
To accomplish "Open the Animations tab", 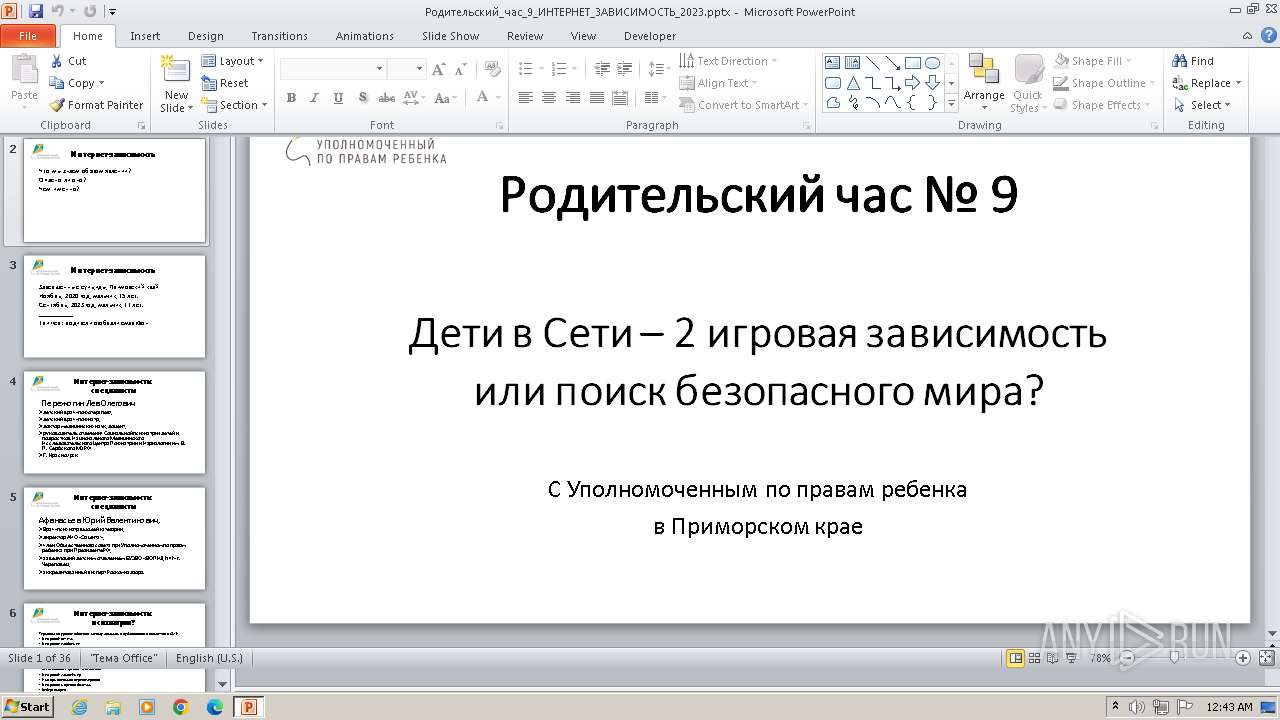I will click(x=364, y=36).
